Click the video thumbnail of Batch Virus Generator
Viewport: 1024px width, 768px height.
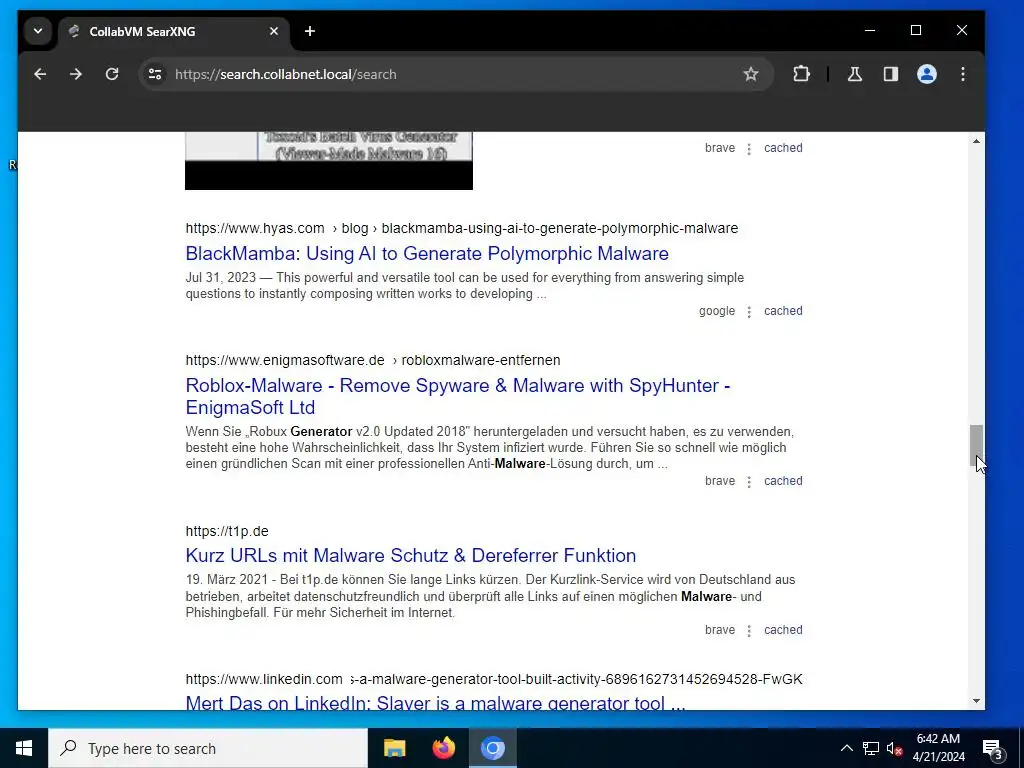328,161
